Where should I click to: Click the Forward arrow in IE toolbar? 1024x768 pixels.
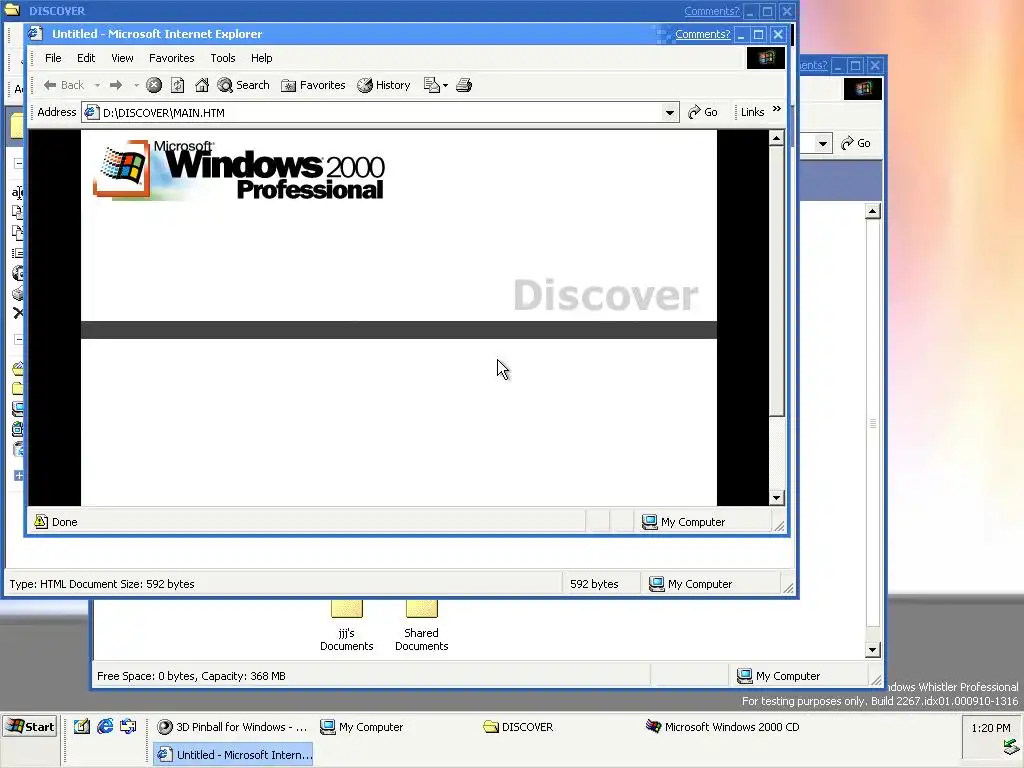116,85
